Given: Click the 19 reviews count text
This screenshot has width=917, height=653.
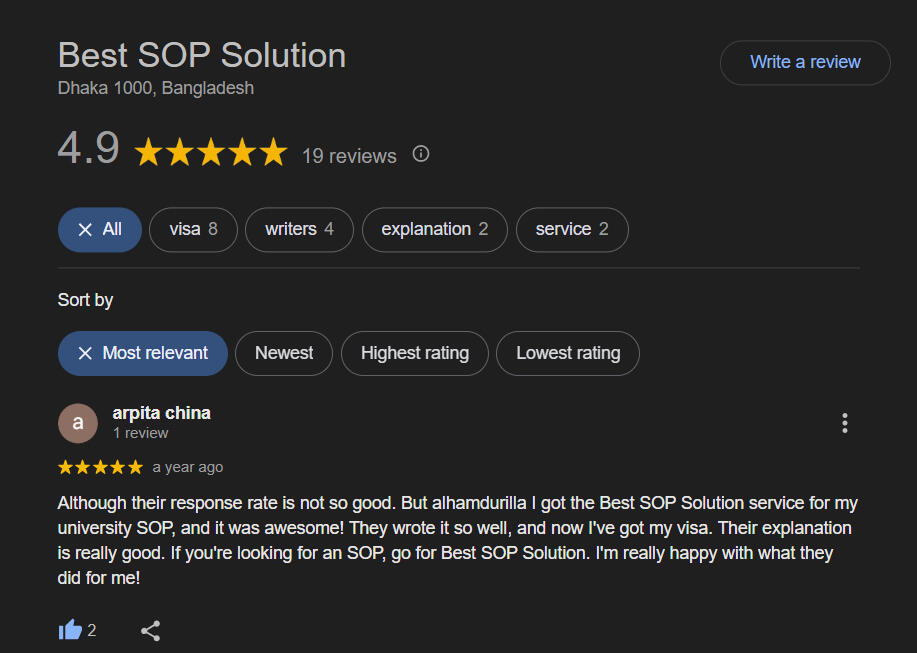Looking at the screenshot, I should point(349,156).
